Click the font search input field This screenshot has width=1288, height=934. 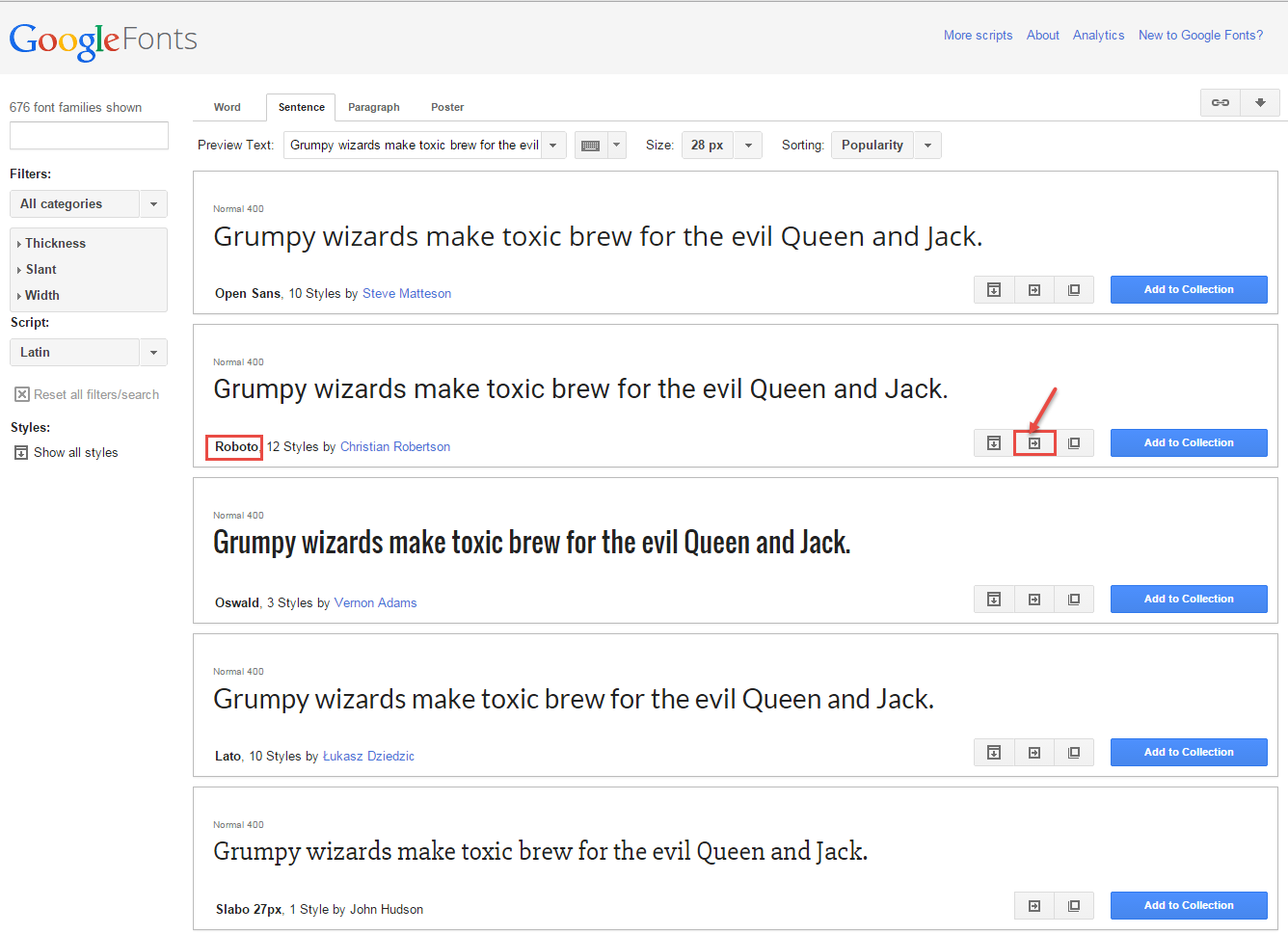point(89,135)
